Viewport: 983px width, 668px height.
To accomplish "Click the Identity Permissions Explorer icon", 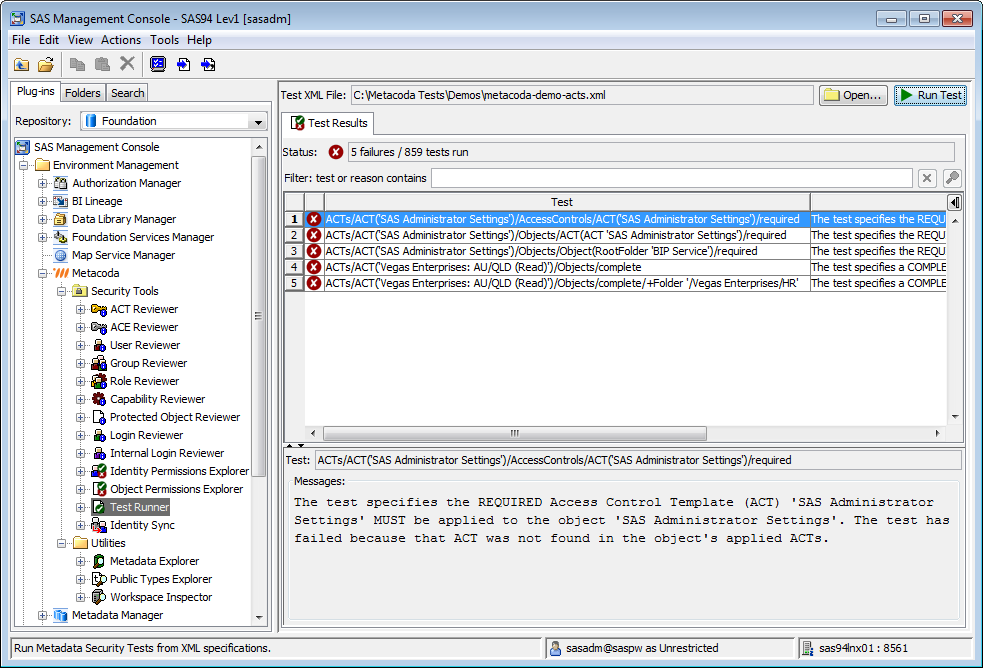I will (99, 471).
